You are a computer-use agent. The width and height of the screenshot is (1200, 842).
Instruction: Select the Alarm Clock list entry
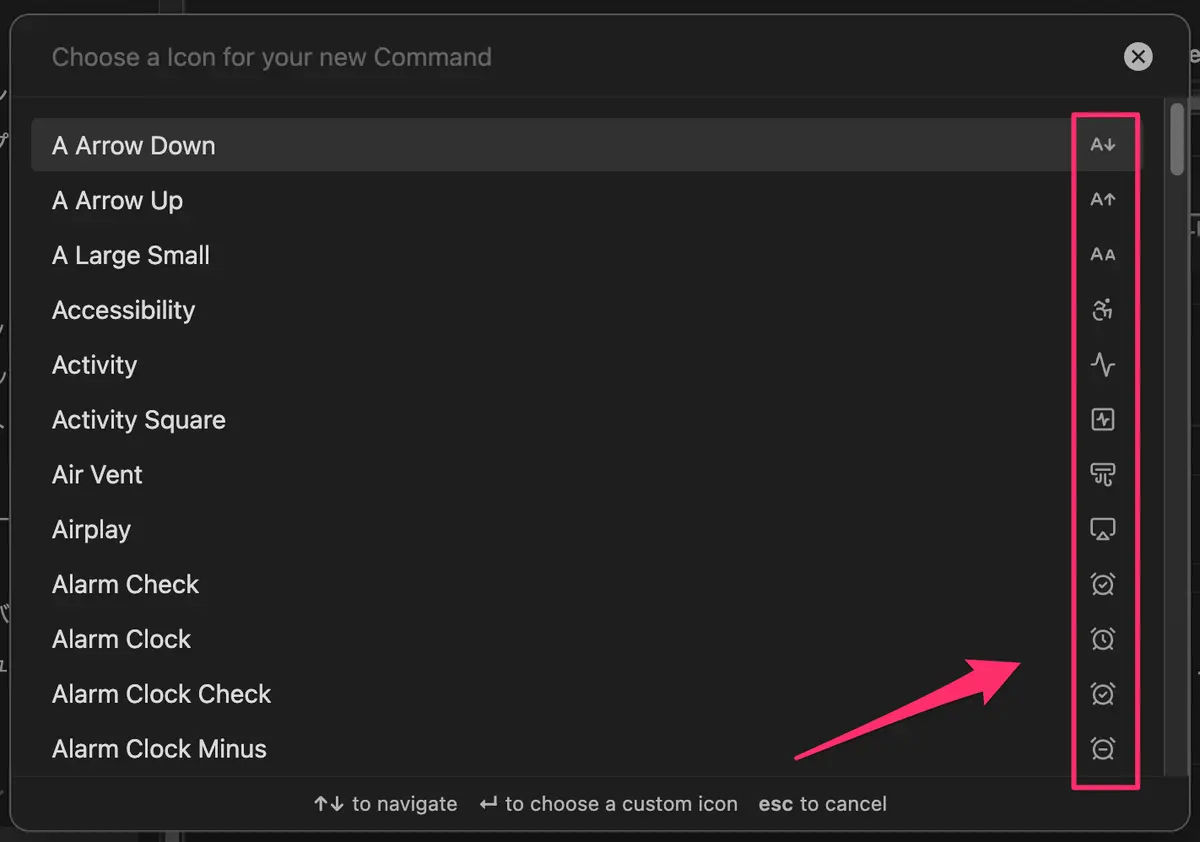coord(586,639)
